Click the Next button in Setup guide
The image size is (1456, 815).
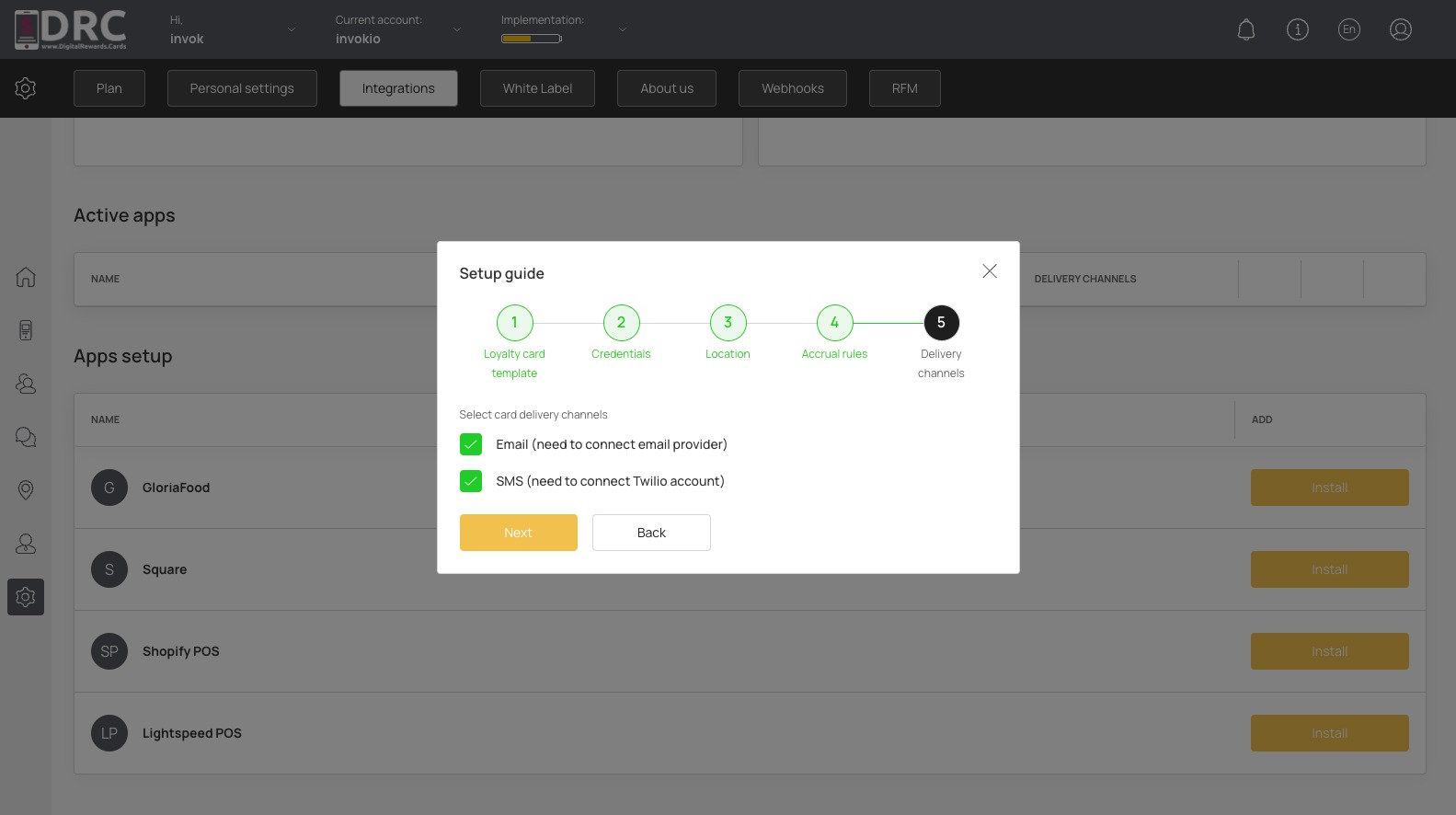pos(519,533)
